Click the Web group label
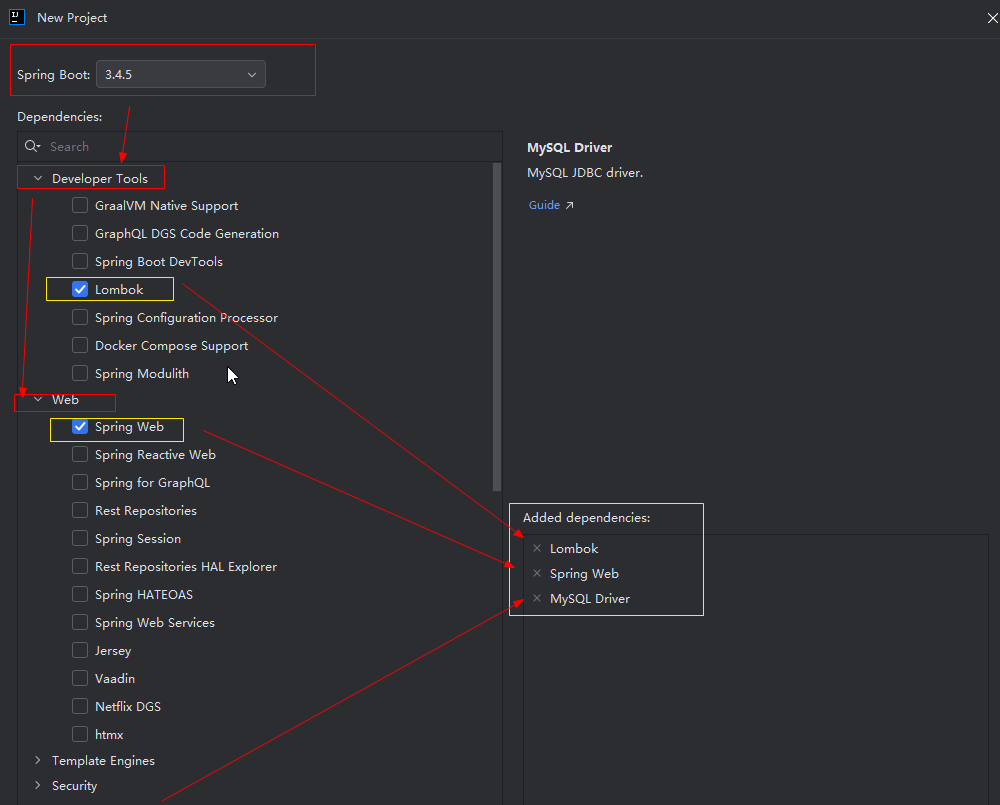Viewport: 1000px width, 805px height. (x=65, y=399)
